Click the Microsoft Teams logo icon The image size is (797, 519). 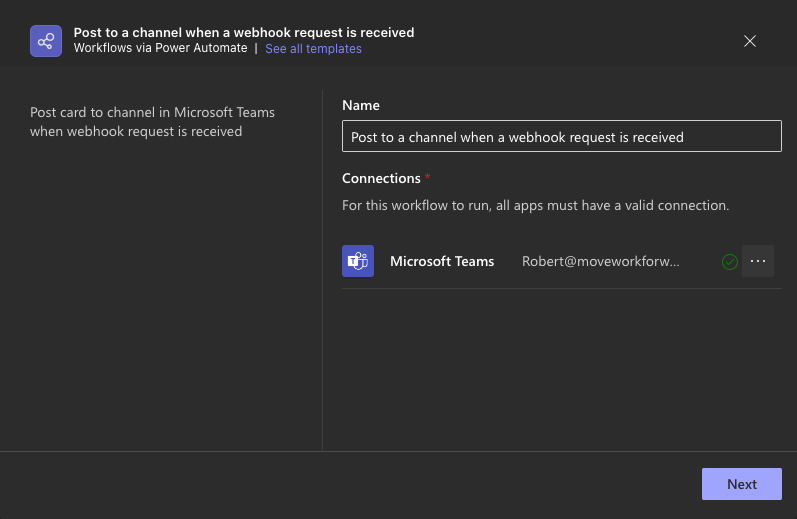coord(358,261)
